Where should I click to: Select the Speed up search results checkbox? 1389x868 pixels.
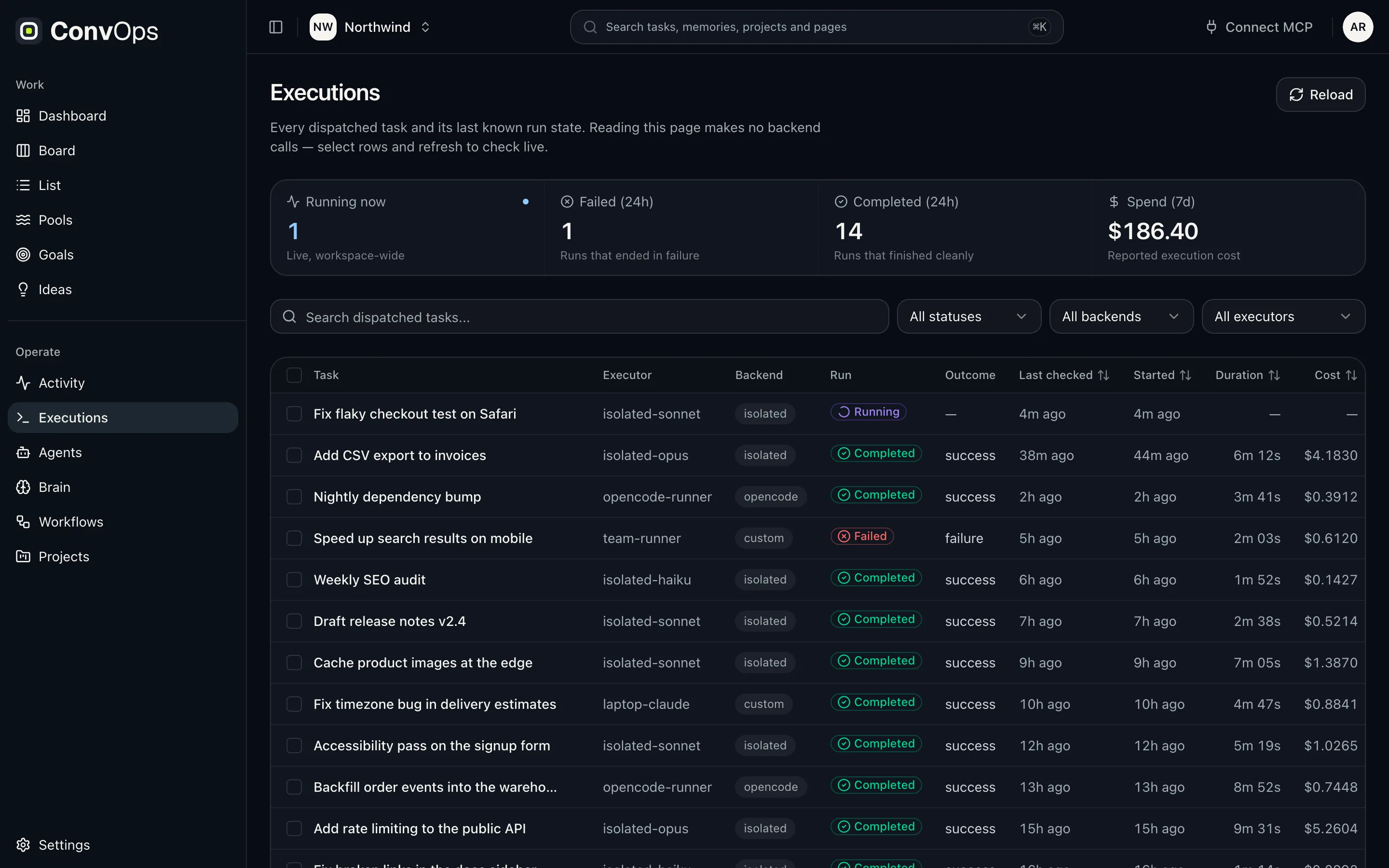click(x=294, y=539)
